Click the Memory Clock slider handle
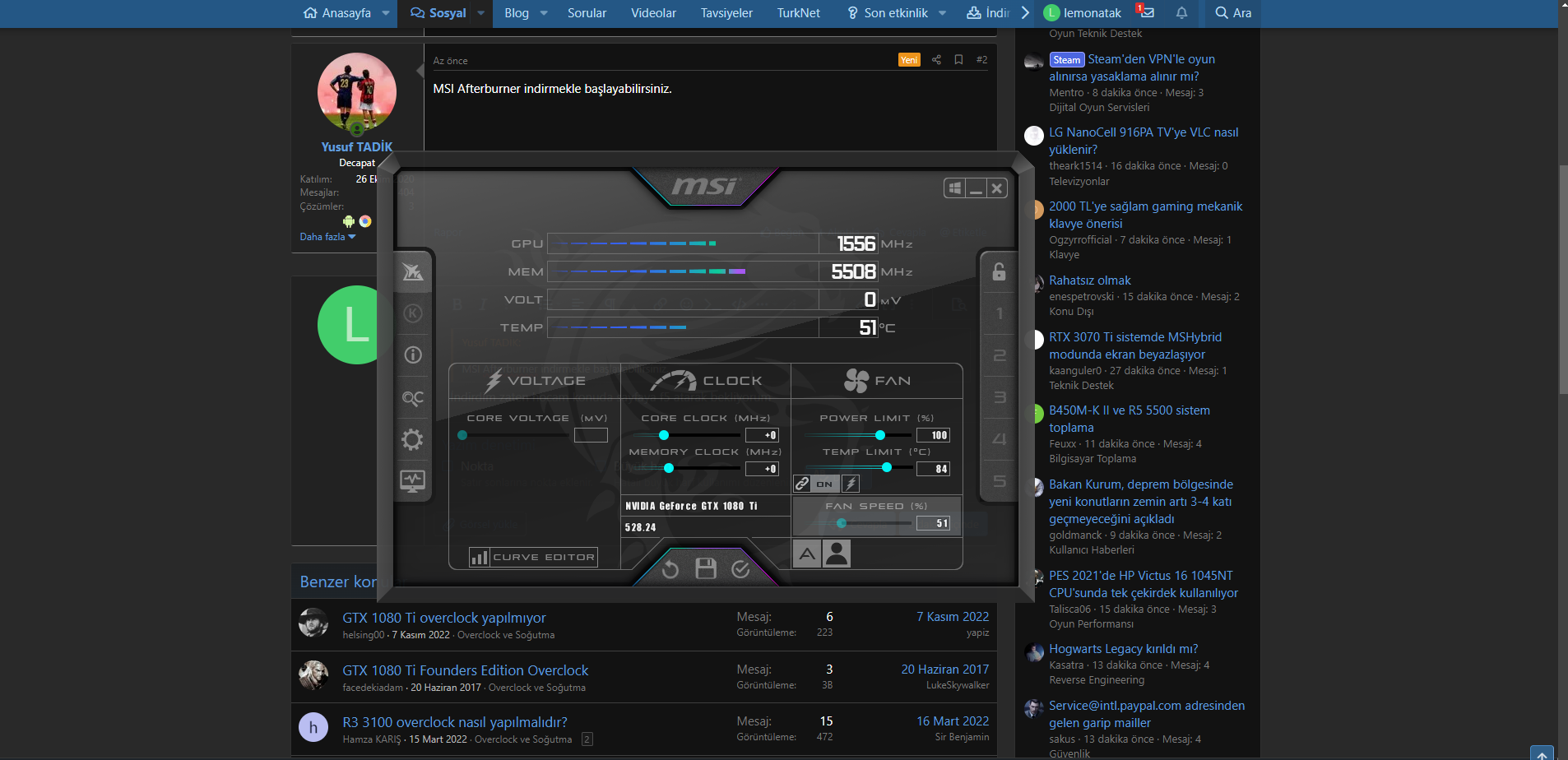Image resolution: width=1568 pixels, height=760 pixels. click(669, 468)
